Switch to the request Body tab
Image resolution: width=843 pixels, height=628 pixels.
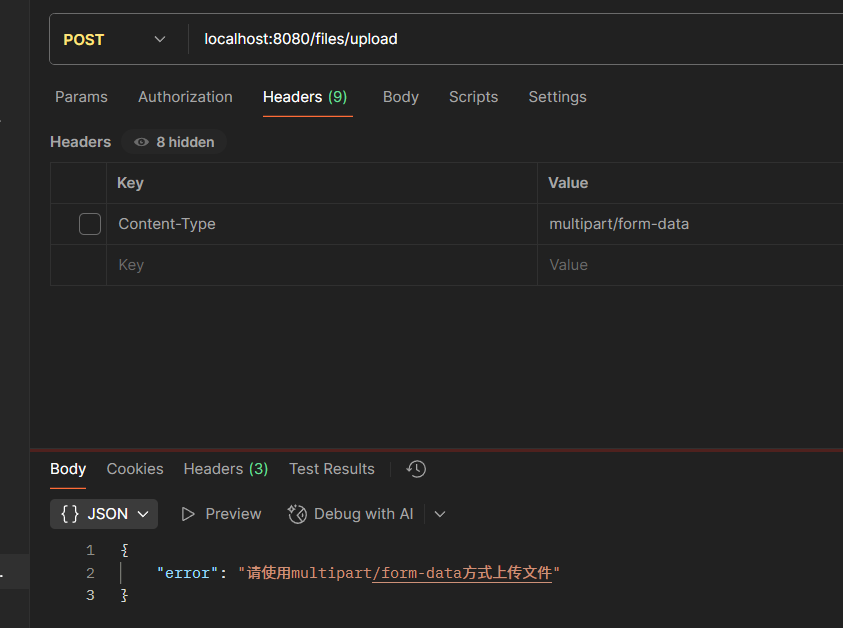click(400, 97)
